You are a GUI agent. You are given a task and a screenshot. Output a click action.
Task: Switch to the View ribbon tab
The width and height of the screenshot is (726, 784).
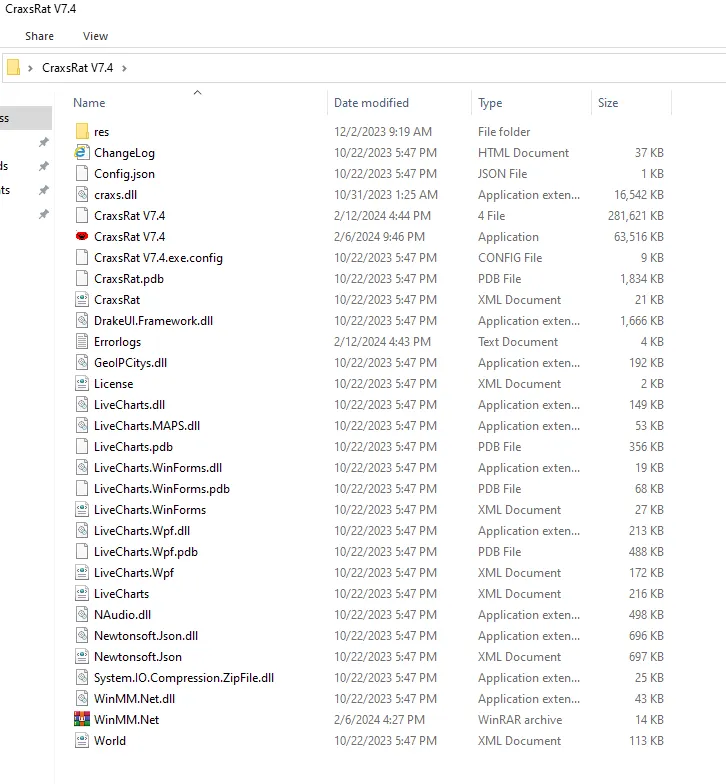coord(96,36)
